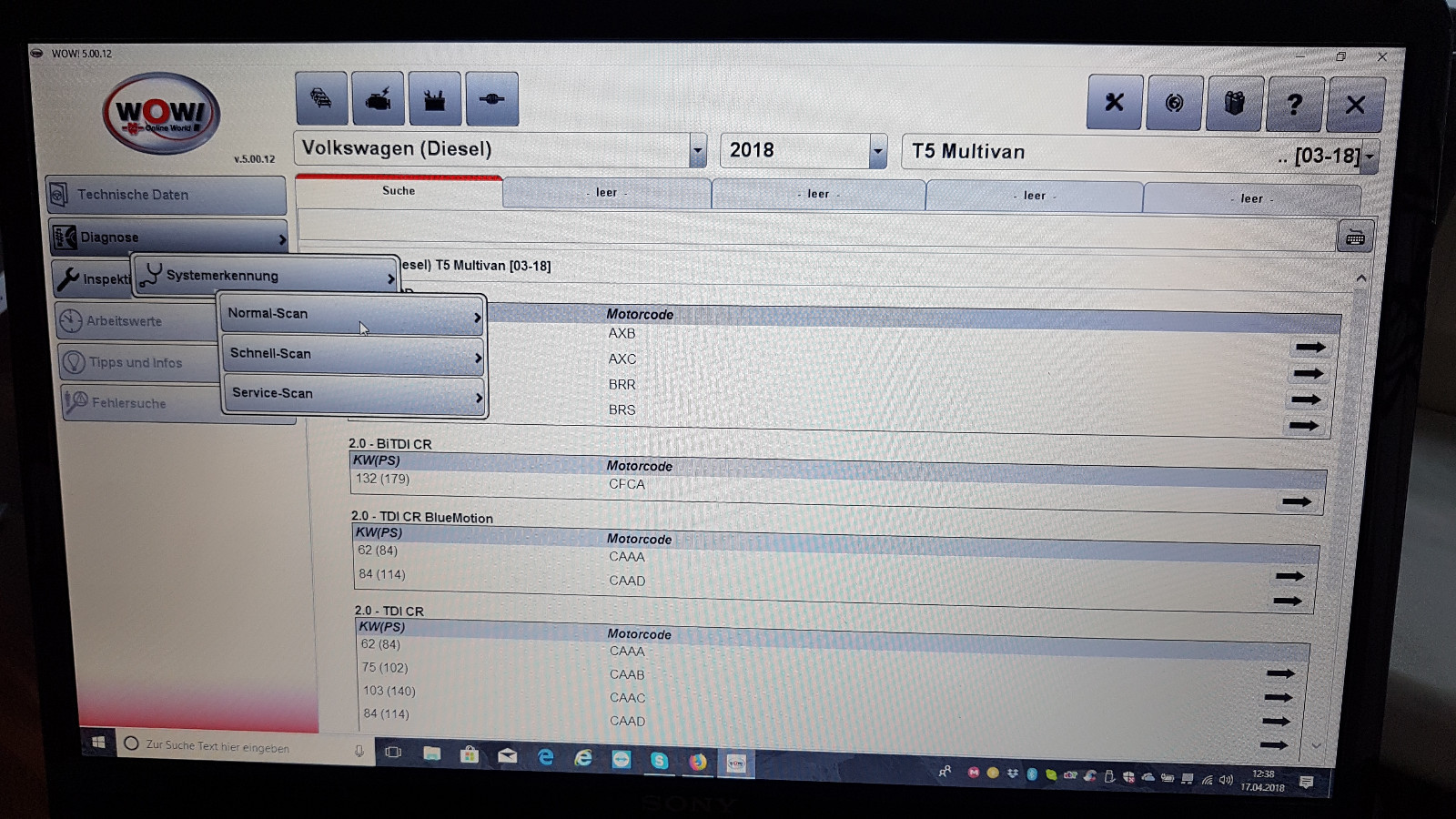
Task: Open TeamViewer from the taskbar
Action: click(622, 759)
